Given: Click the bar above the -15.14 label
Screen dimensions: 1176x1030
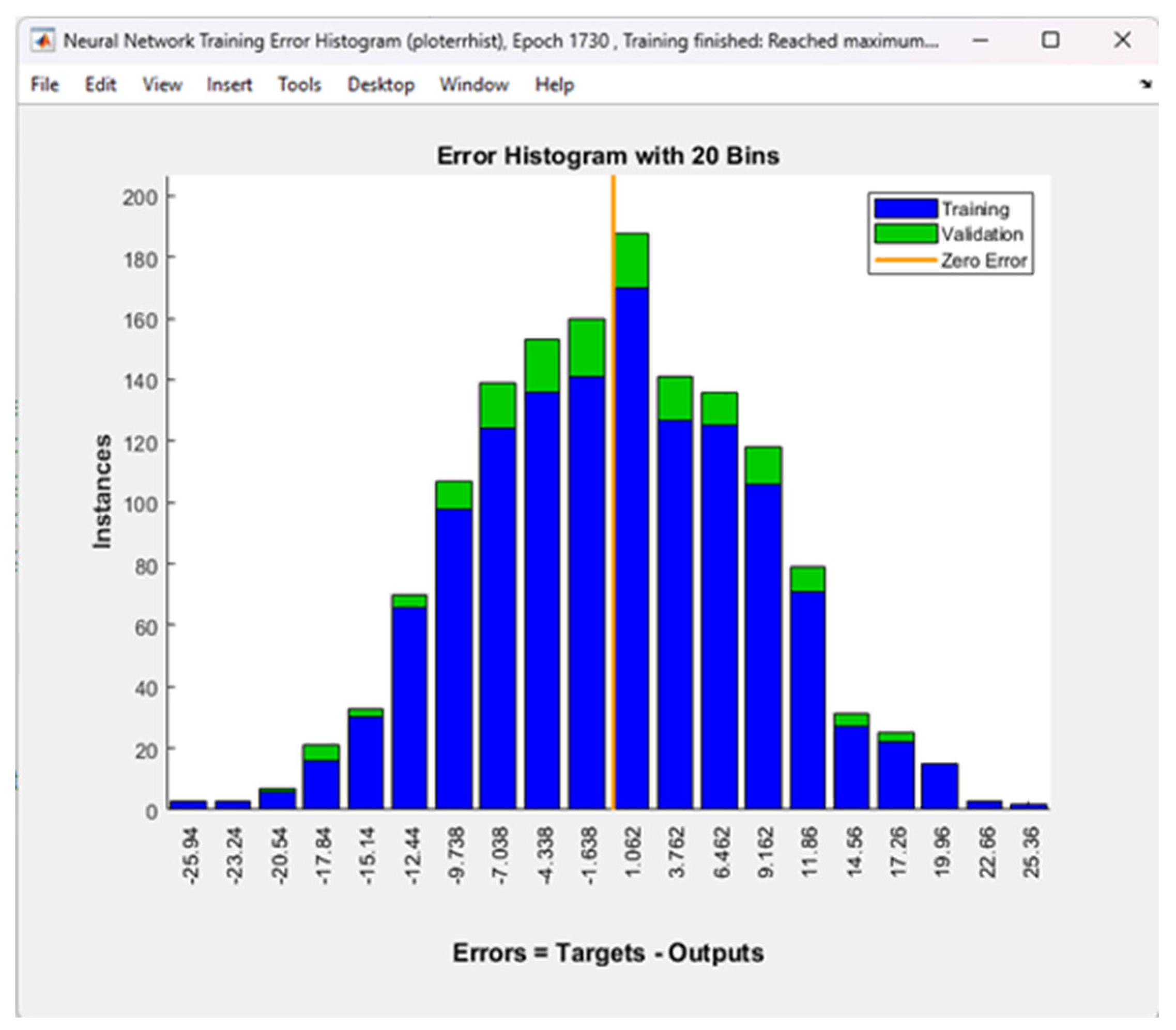Looking at the screenshot, I should (365, 759).
